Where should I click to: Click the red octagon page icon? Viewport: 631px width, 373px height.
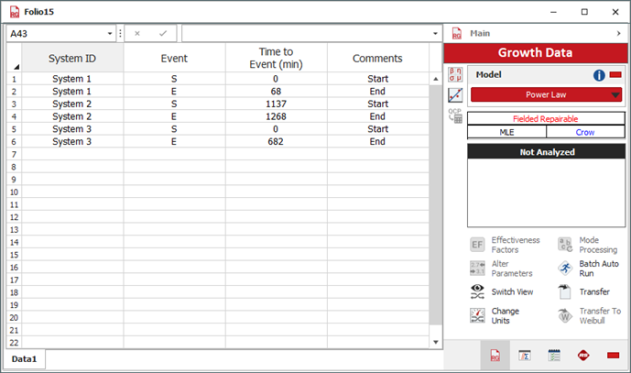point(584,355)
